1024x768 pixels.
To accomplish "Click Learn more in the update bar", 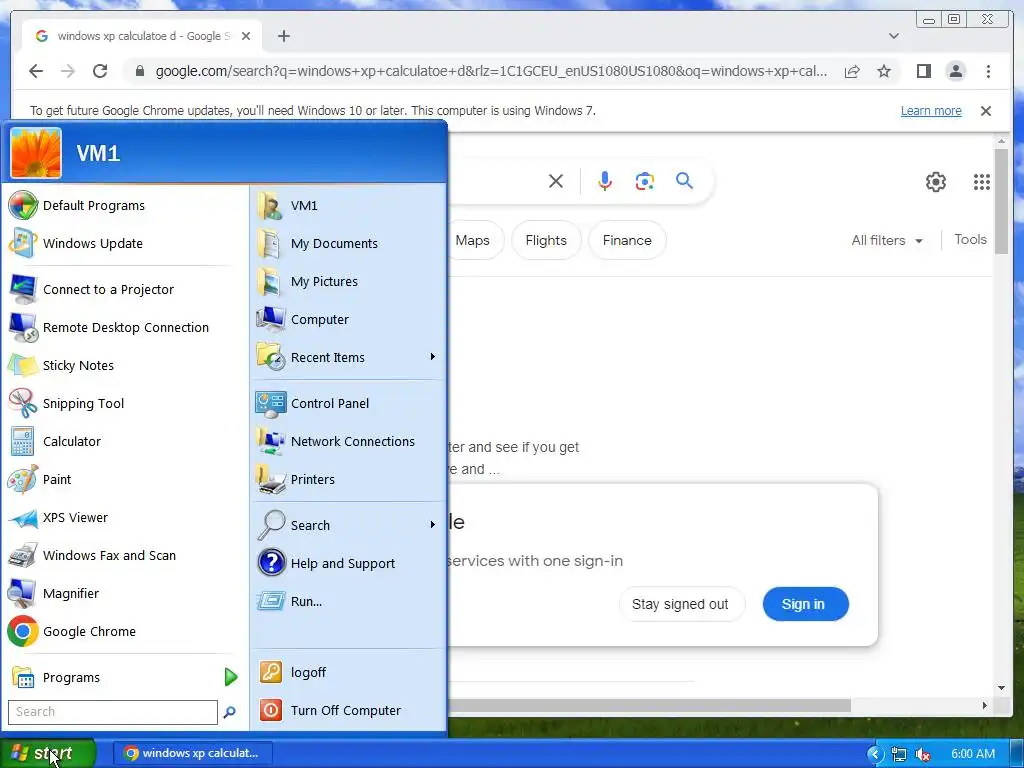I will click(931, 111).
